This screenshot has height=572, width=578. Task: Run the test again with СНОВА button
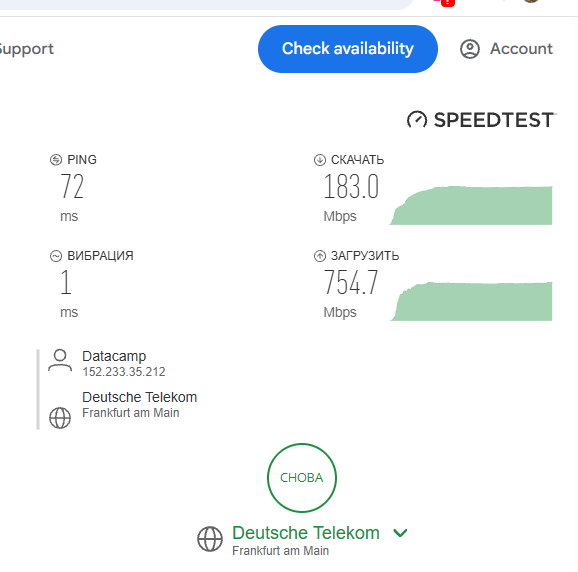click(x=302, y=478)
